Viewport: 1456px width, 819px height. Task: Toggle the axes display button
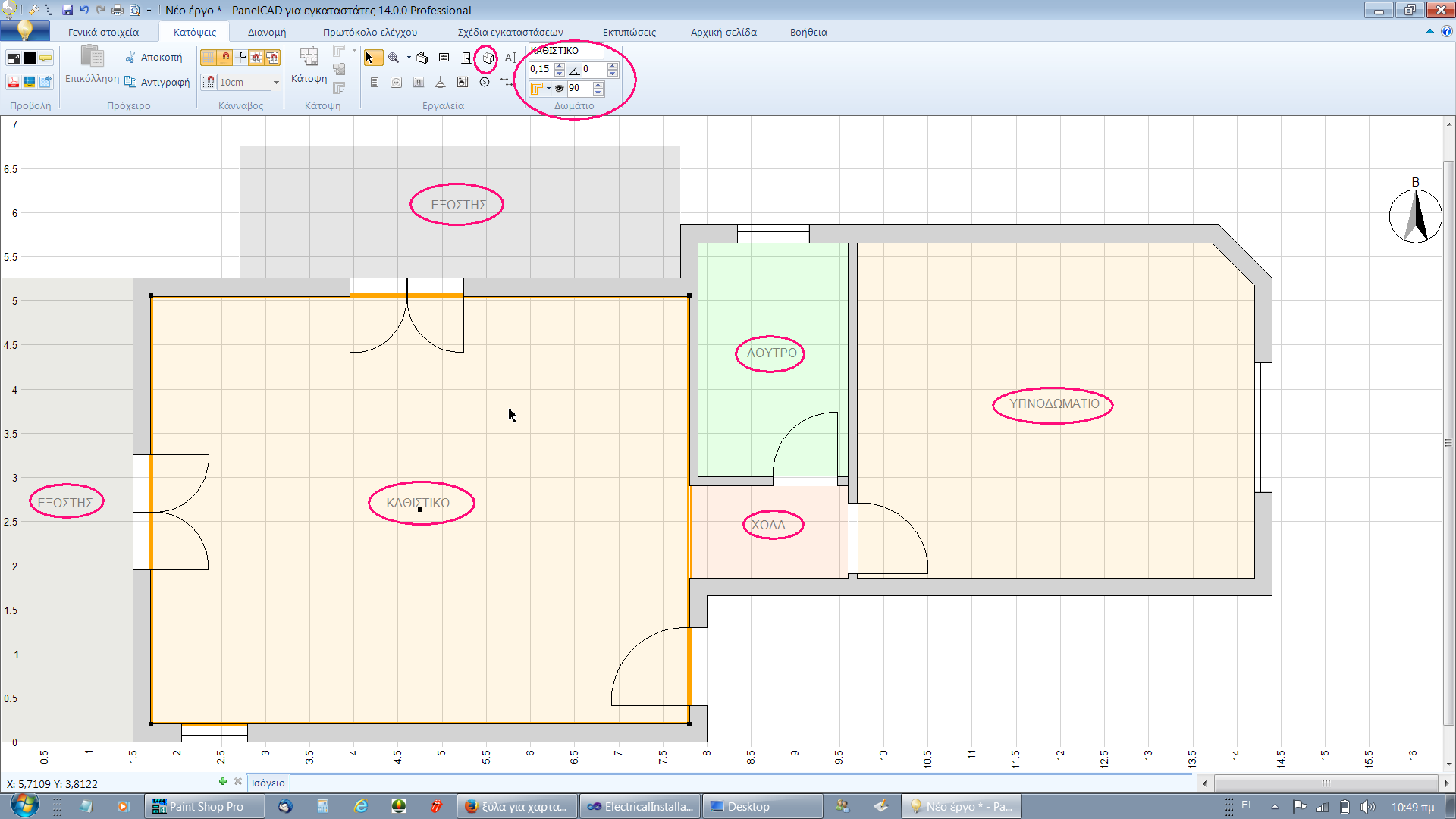click(x=242, y=58)
